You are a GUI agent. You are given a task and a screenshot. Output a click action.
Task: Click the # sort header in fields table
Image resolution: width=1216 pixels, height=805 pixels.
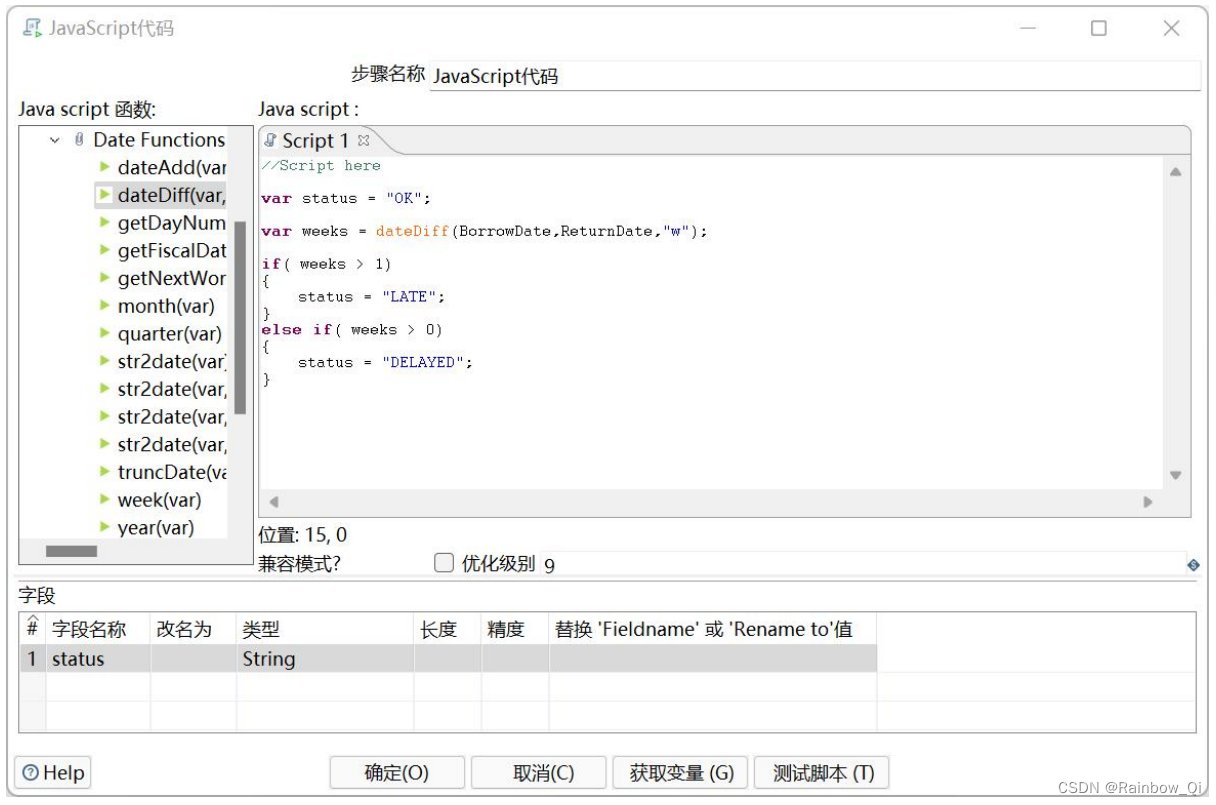(32, 629)
